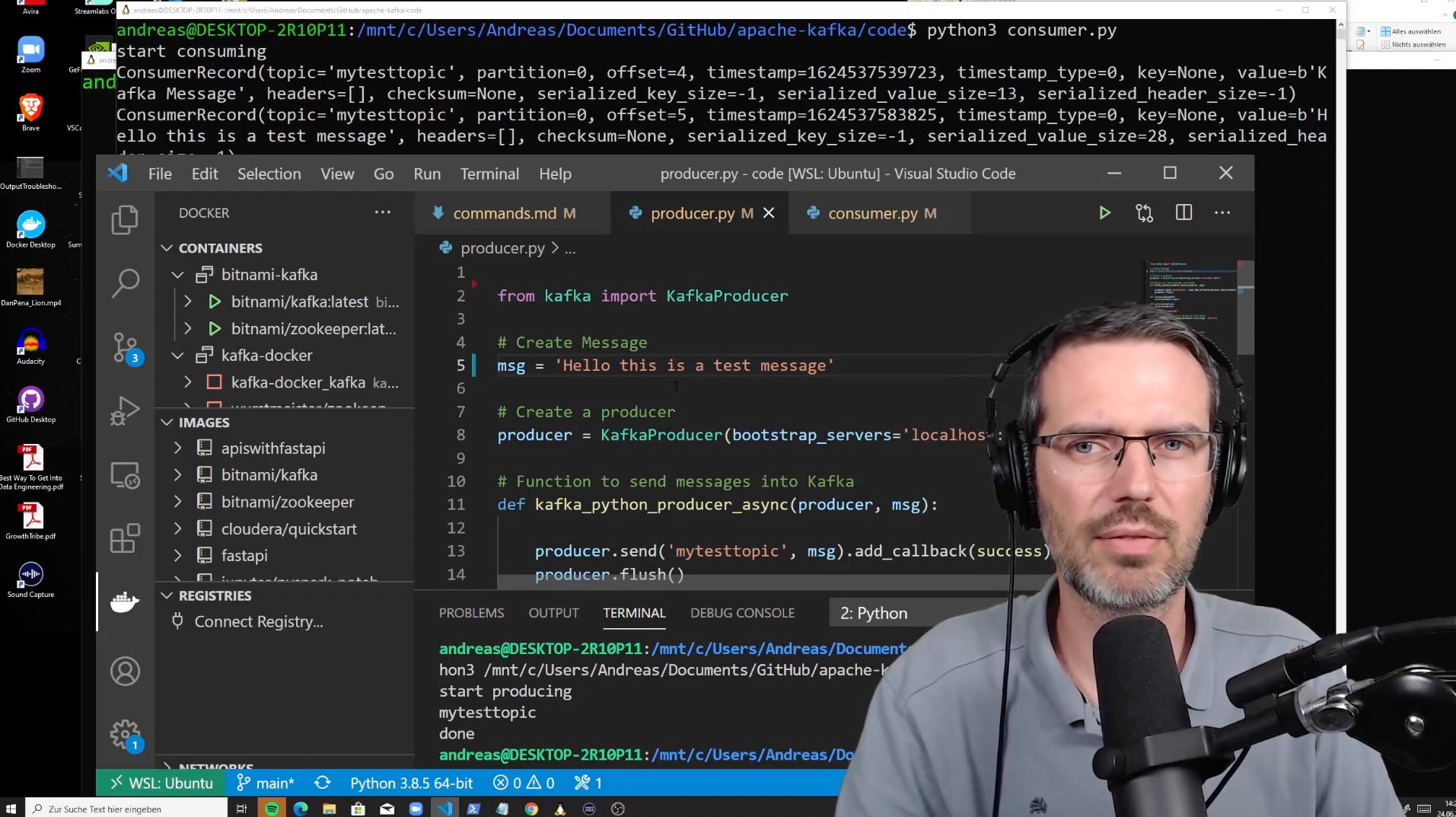Image resolution: width=1456 pixels, height=817 pixels.
Task: Click the code minimap overview
Action: tap(1191, 292)
